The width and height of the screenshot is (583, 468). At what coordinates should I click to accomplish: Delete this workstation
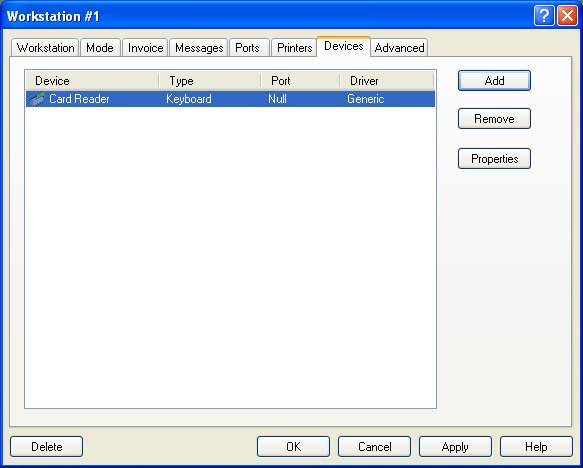pyautogui.click(x=46, y=446)
